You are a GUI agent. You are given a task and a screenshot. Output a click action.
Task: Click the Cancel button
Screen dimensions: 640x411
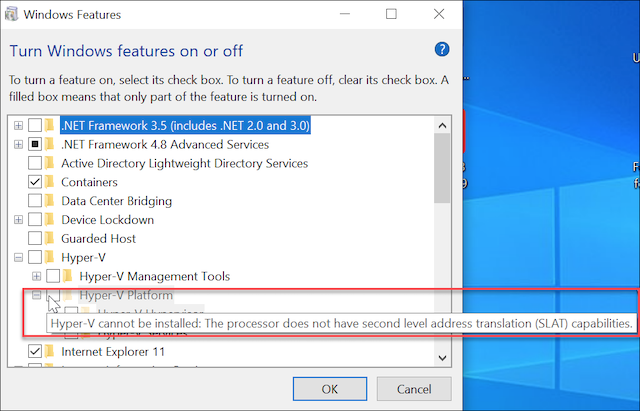point(414,389)
